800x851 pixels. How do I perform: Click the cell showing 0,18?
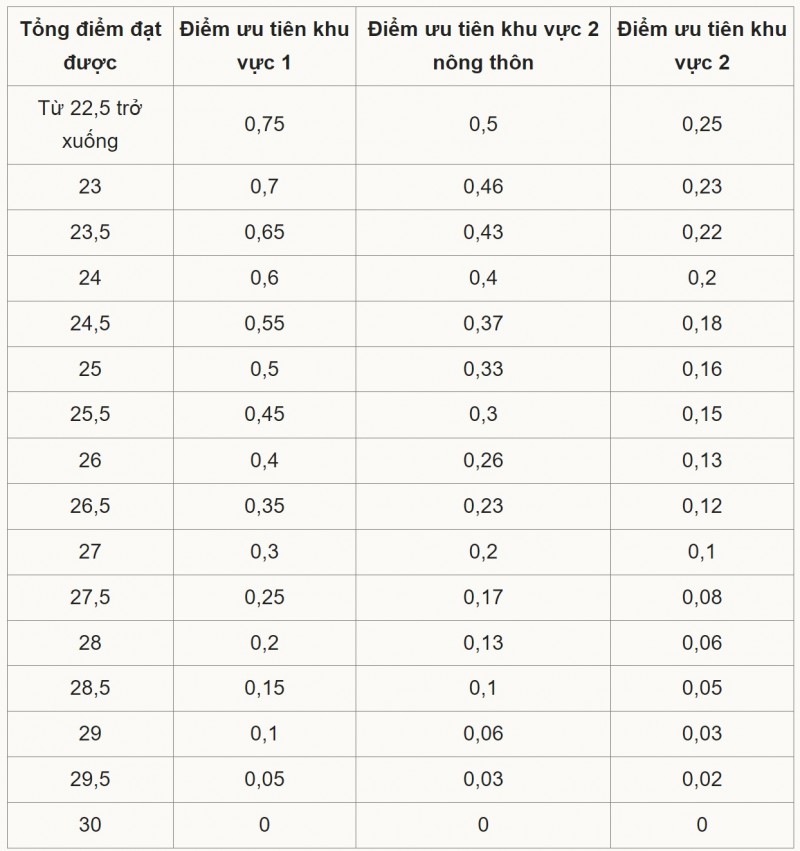pos(701,324)
